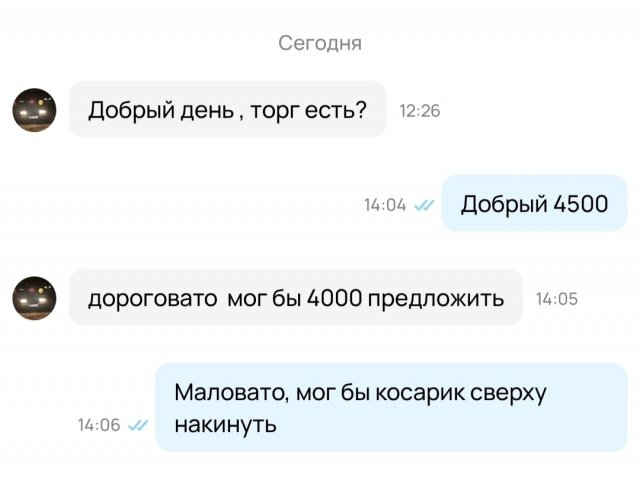This screenshot has height=484, width=640.
Task: Tap the "Маловато, мог бы косарик" reply bubble
Action: (x=391, y=407)
